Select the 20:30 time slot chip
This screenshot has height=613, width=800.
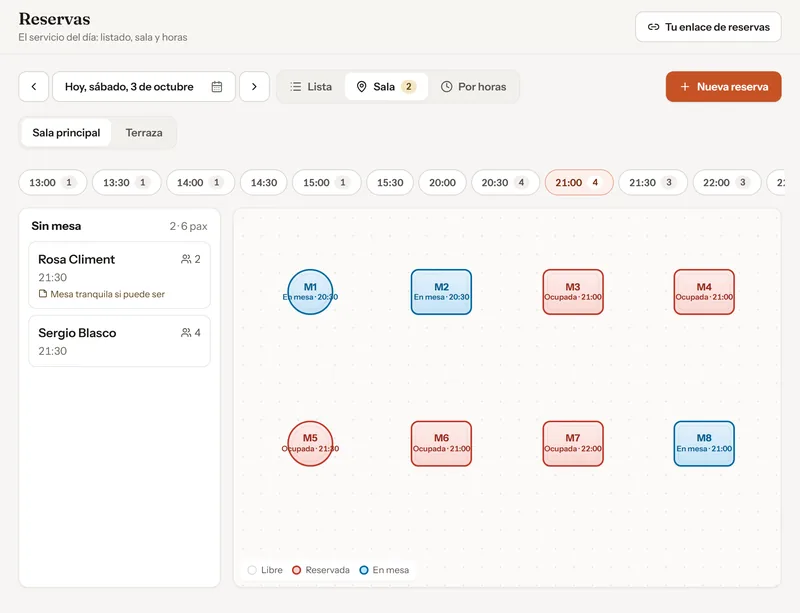[x=505, y=183]
